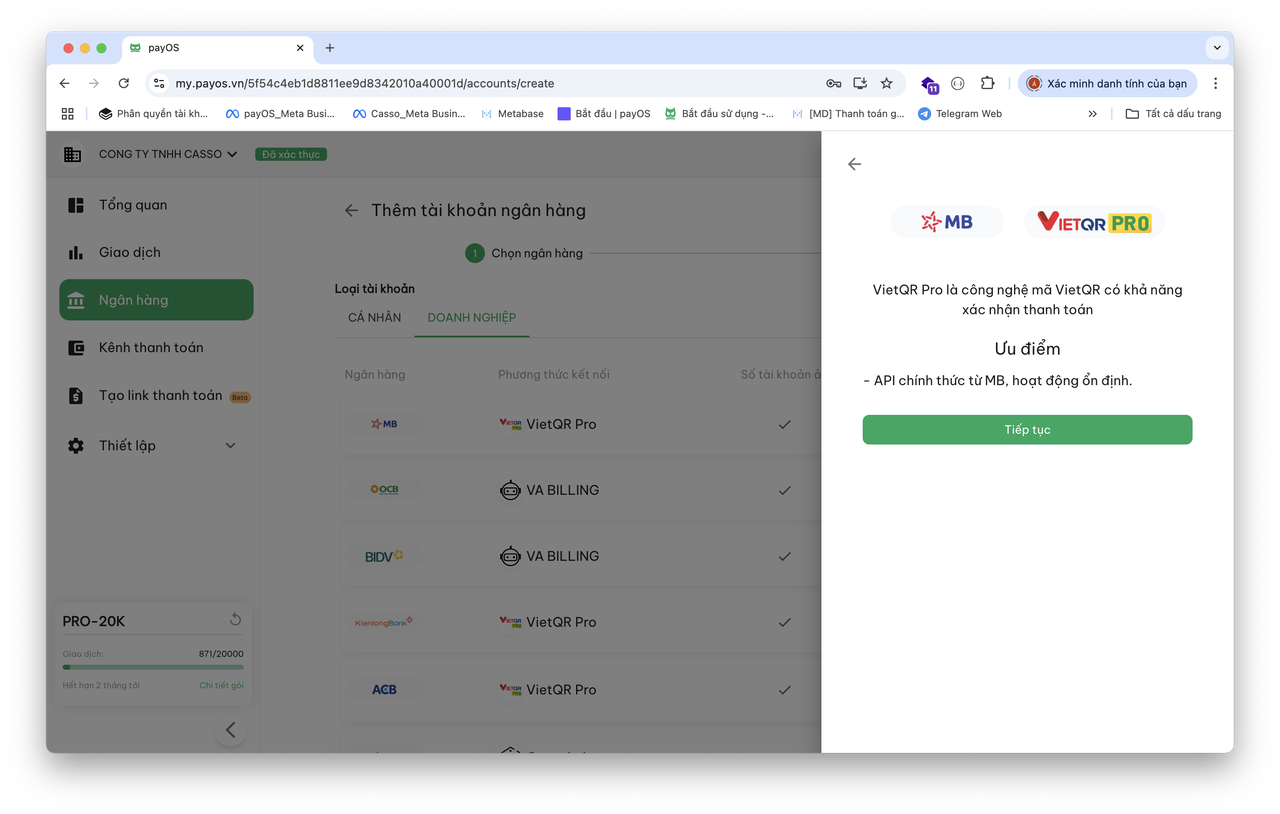1280x814 pixels.
Task: Click the company building icon in the header
Action: click(73, 154)
